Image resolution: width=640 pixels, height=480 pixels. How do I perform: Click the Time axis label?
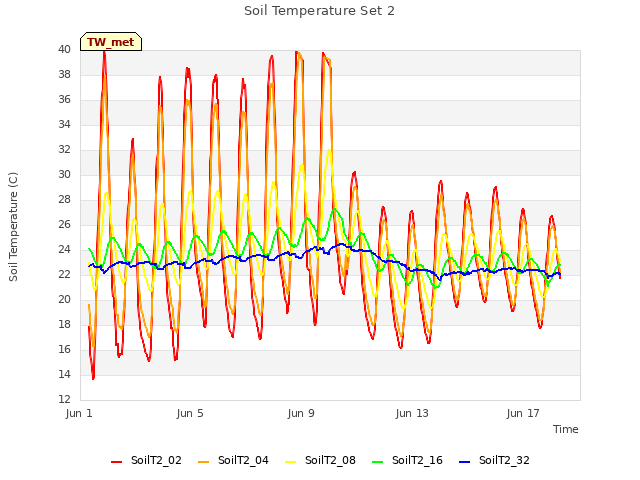click(x=565, y=429)
